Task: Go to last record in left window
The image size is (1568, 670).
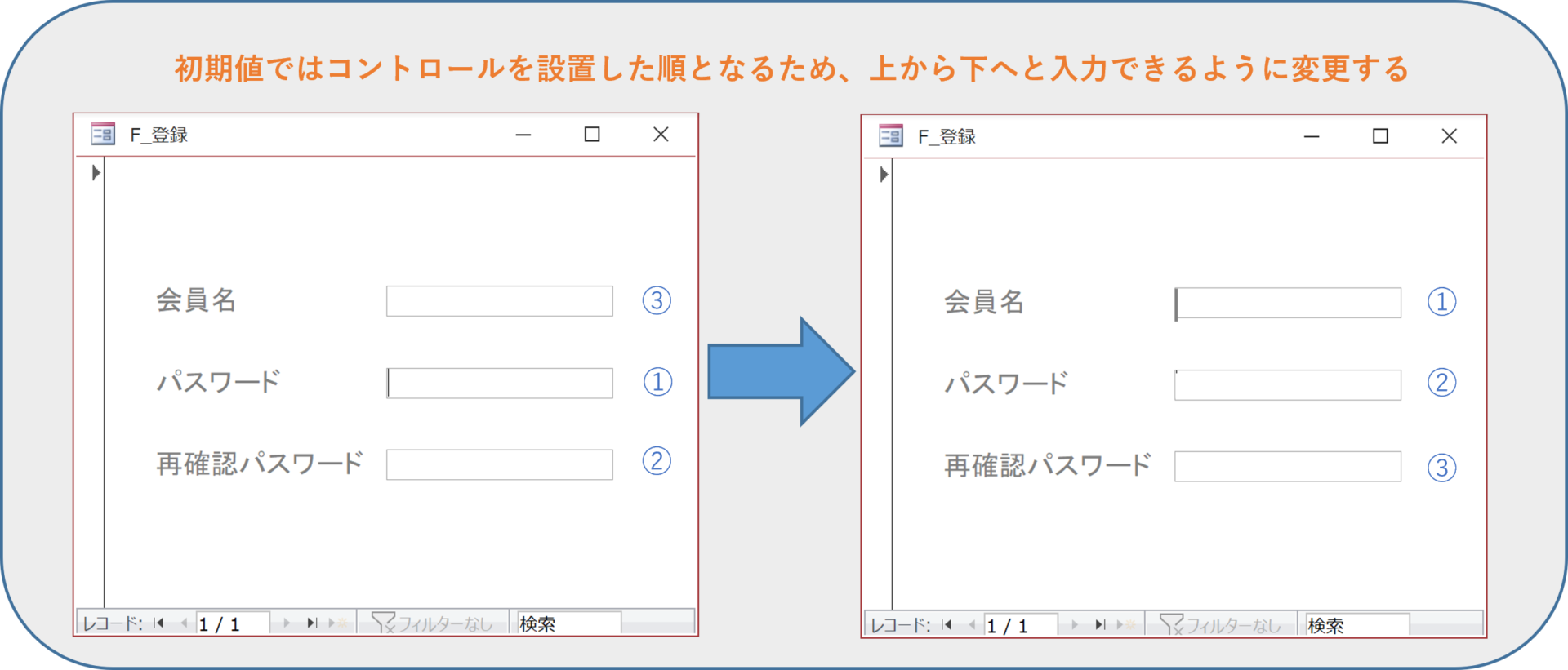Action: tap(311, 623)
